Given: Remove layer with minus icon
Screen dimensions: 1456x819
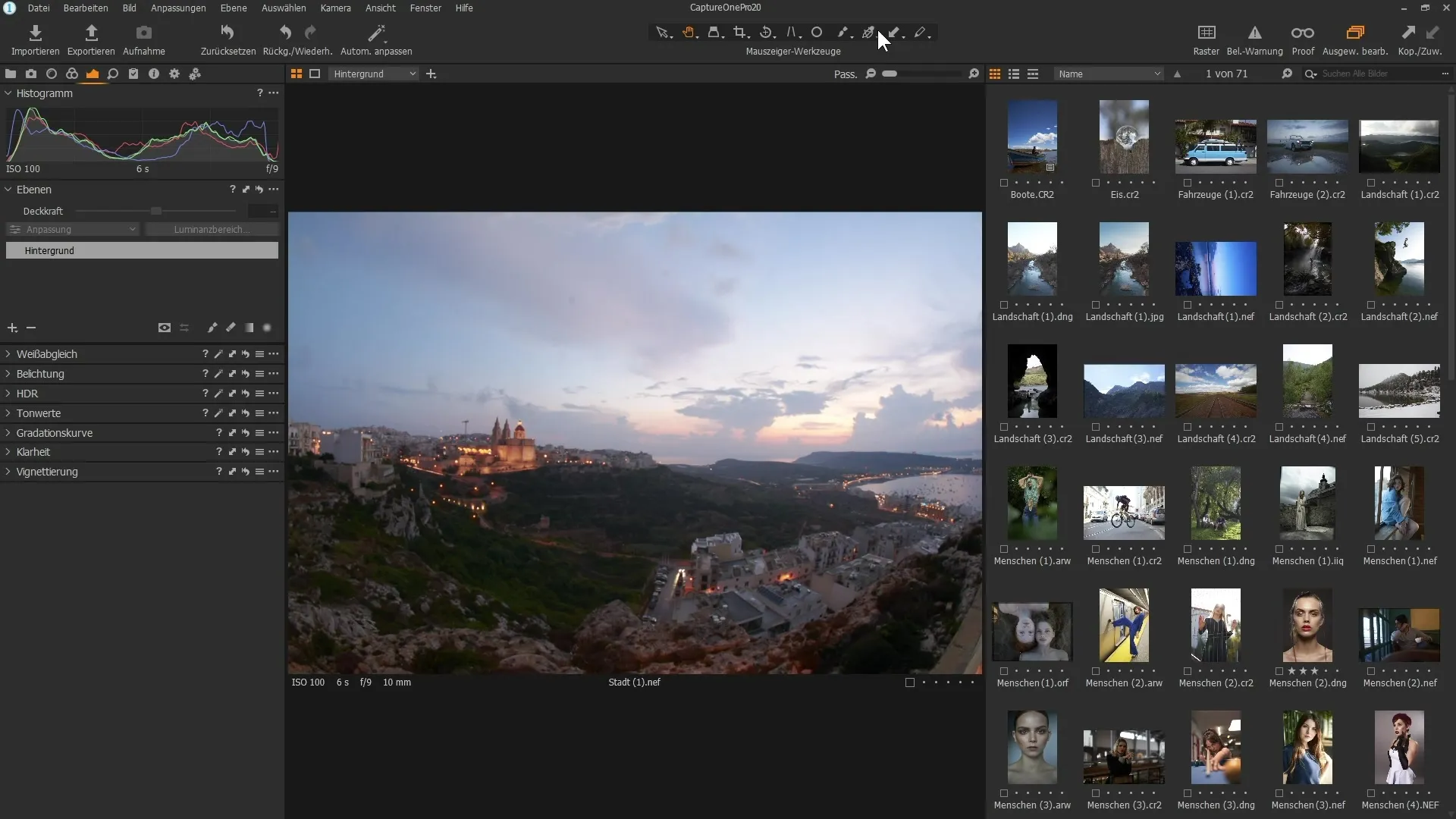Looking at the screenshot, I should point(31,328).
